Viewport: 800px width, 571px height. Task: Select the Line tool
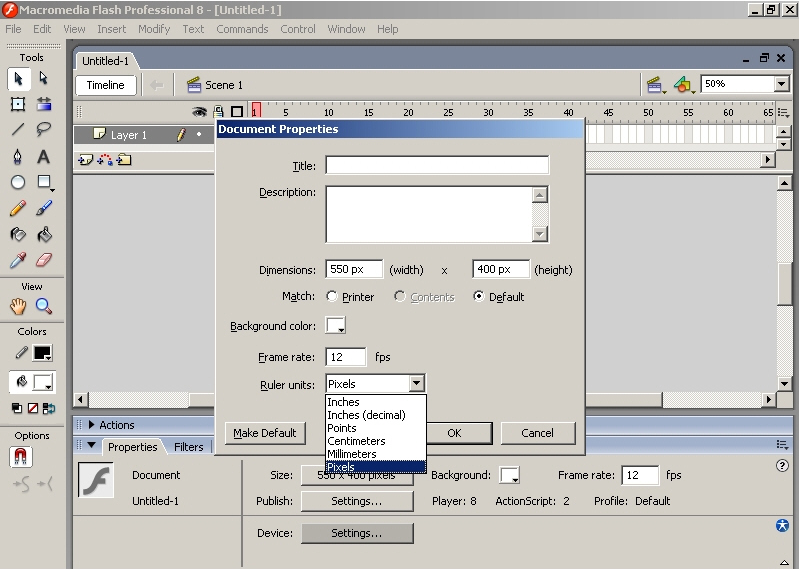click(x=18, y=130)
